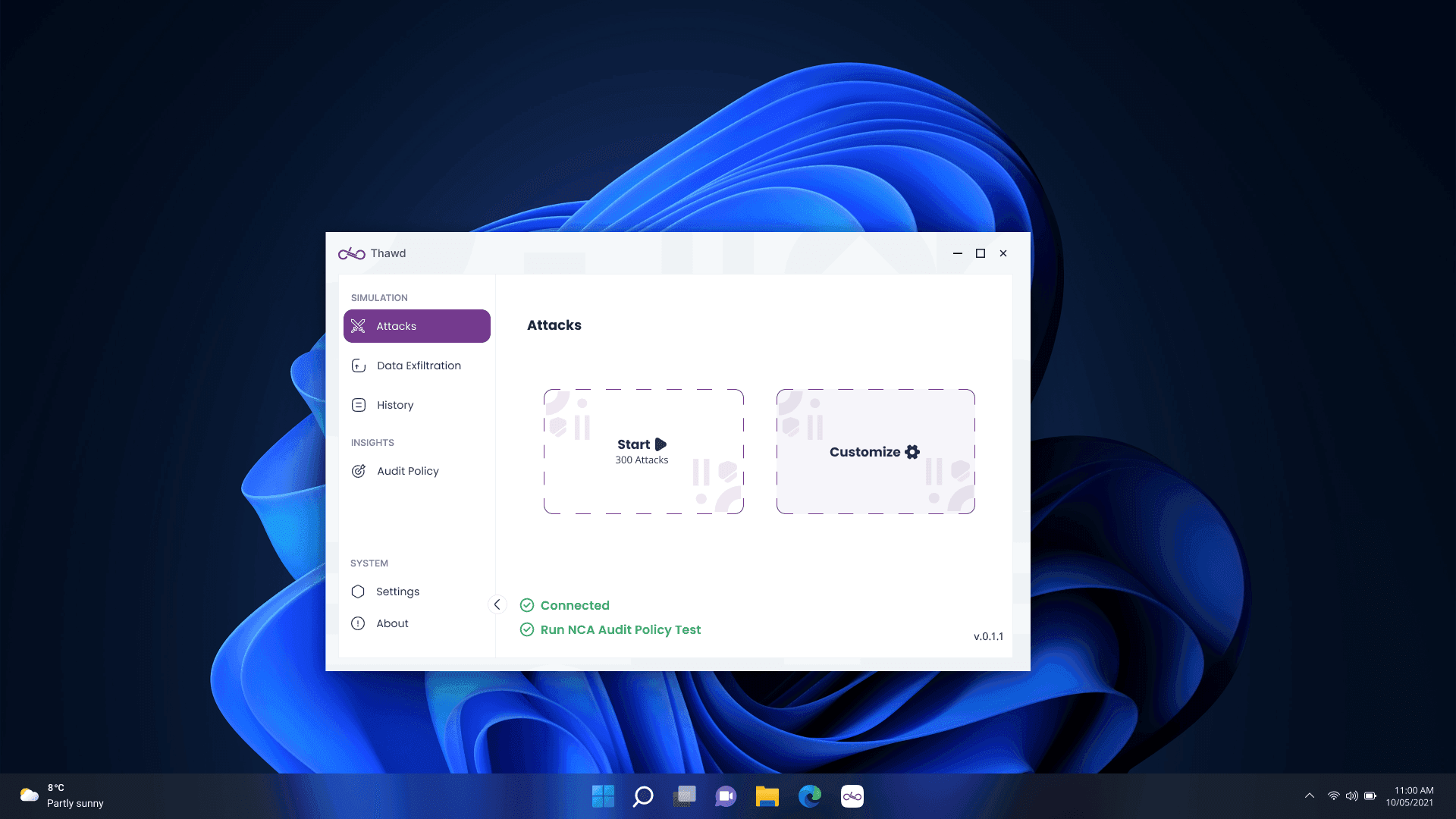Click the Connected status check icon
This screenshot has height=819, width=1456.
point(527,605)
